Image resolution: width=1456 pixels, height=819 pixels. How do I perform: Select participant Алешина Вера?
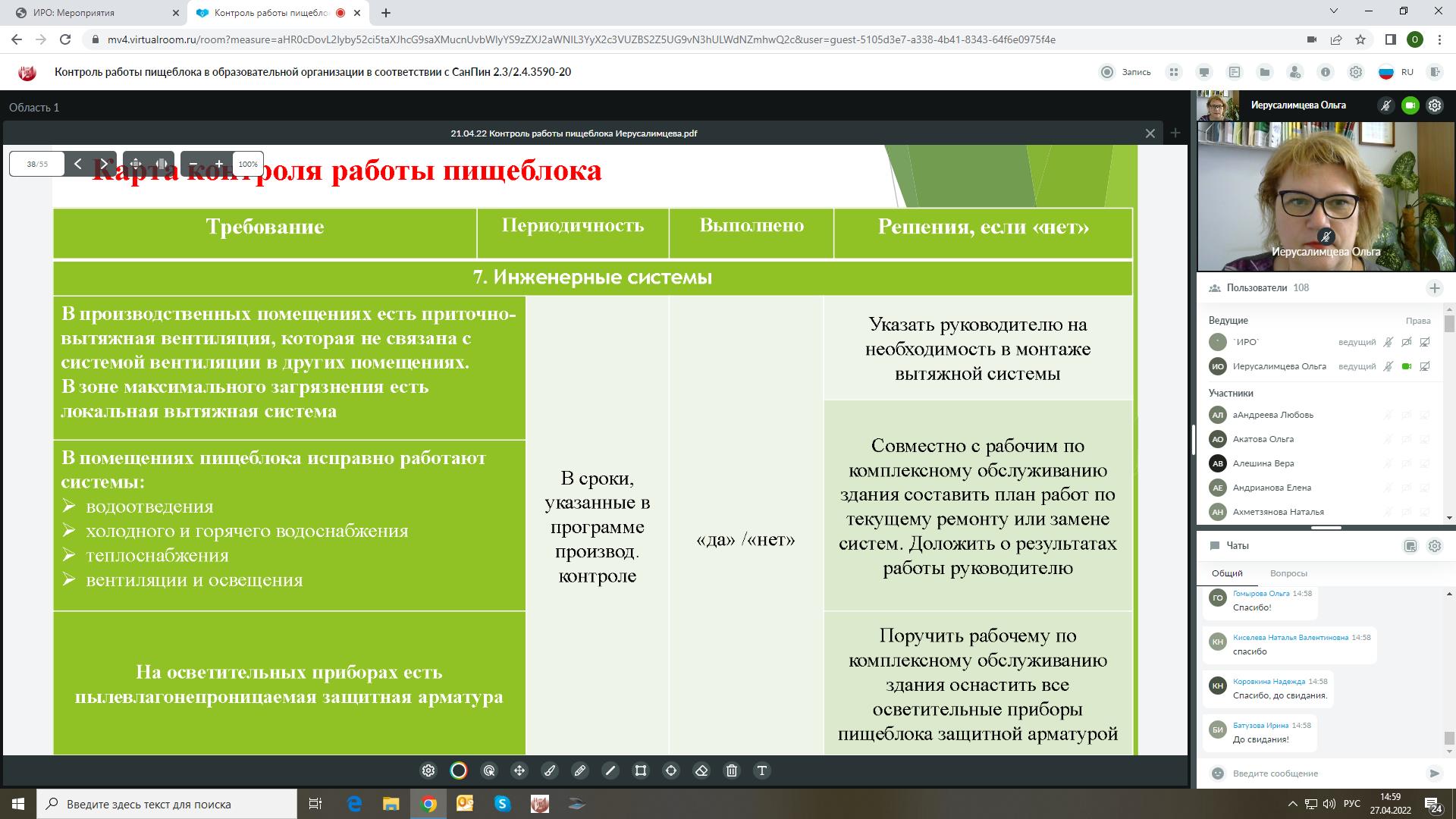(x=1320, y=463)
